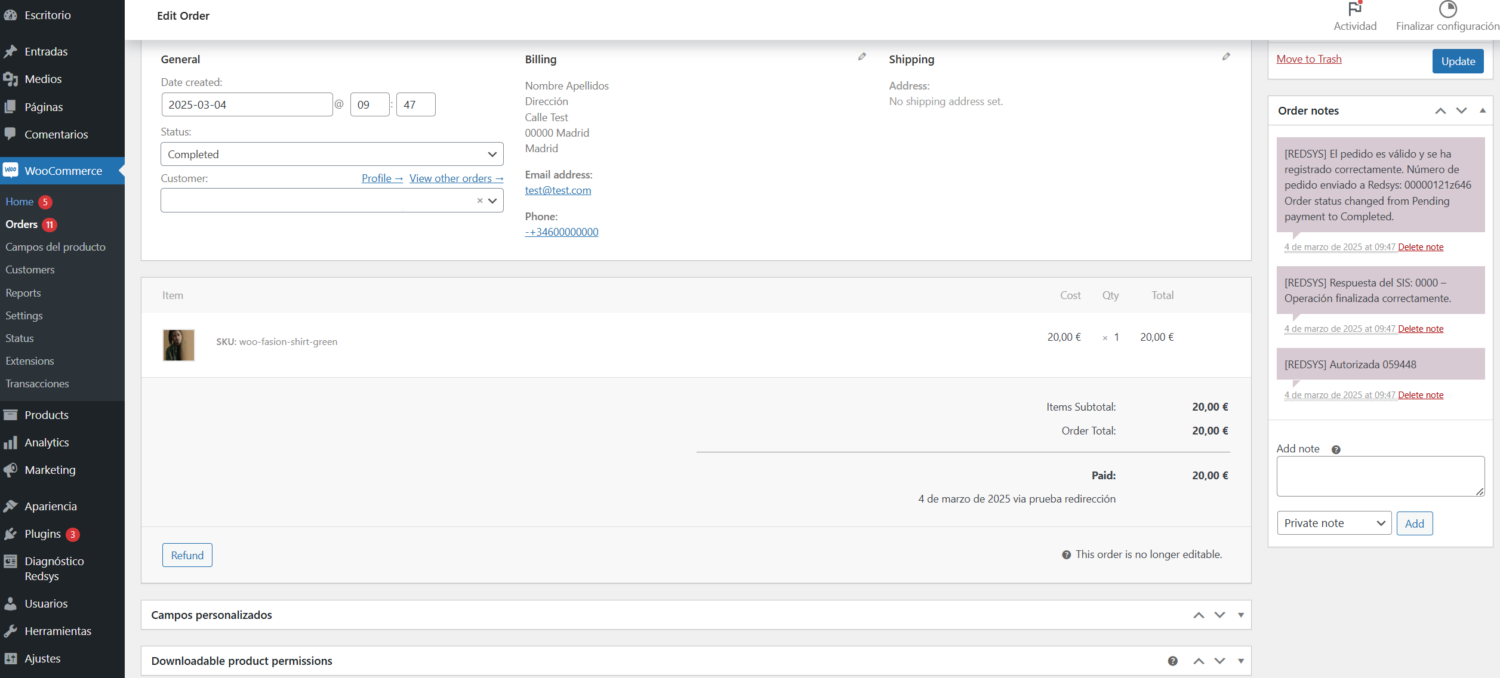Click the Billing edit pencil icon
Screen dimensions: 1500x678
[862, 57]
